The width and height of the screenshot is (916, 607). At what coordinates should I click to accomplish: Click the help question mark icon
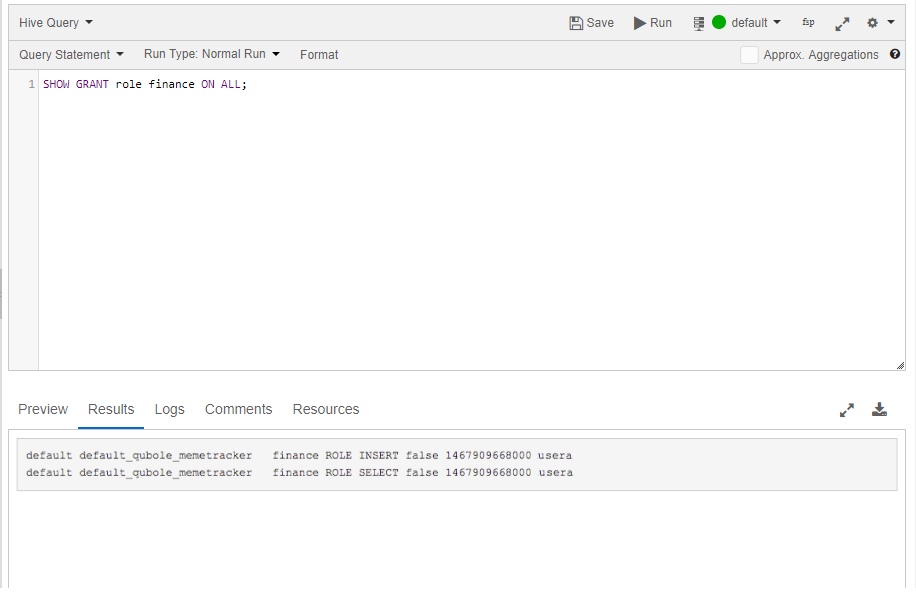tap(895, 54)
